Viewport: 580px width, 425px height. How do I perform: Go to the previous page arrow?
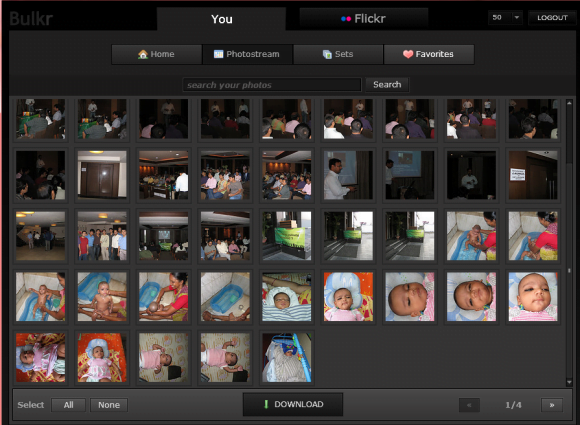469,405
